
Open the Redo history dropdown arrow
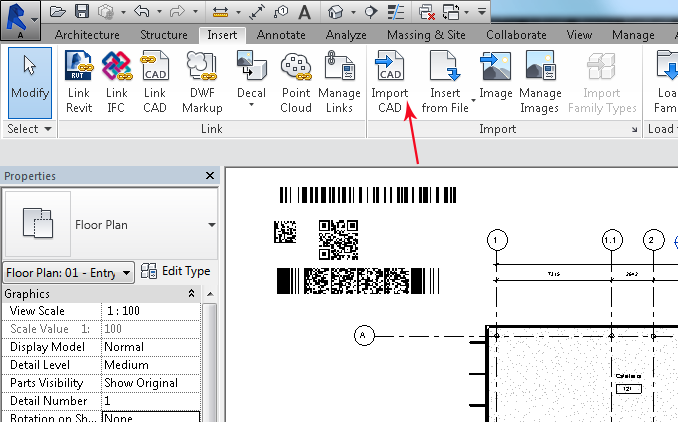pos(195,12)
